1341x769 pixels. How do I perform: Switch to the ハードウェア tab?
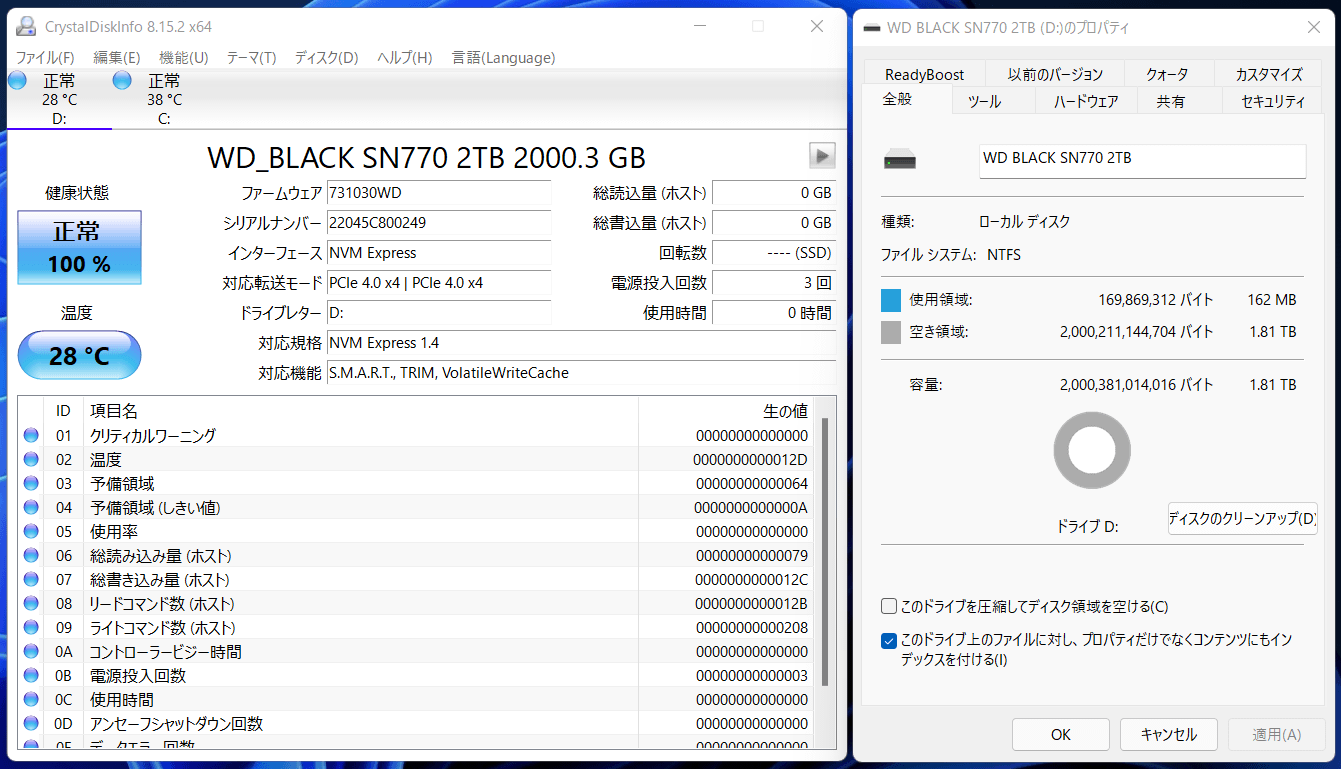[x=1086, y=101]
